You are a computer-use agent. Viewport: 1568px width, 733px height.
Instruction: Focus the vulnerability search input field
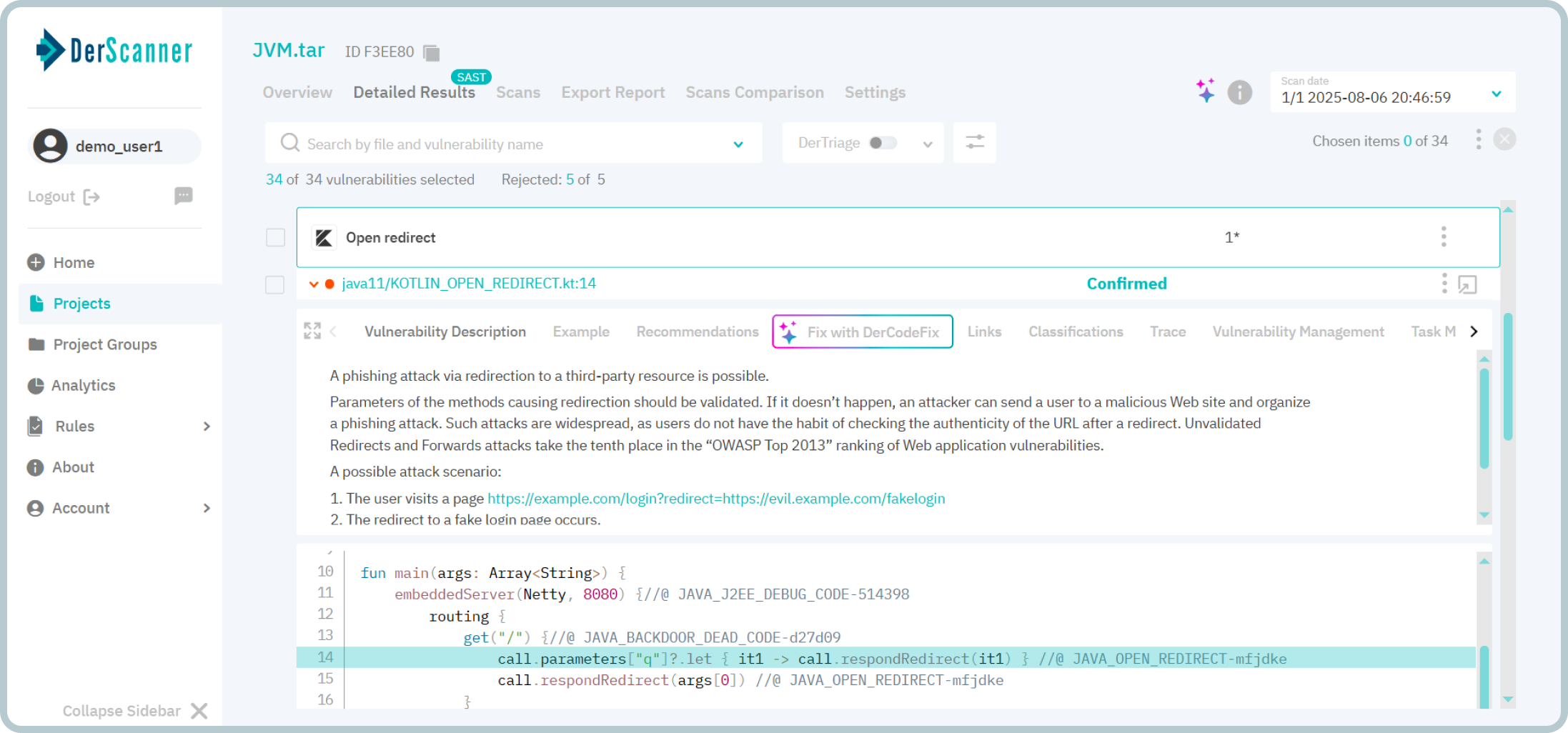click(x=515, y=144)
